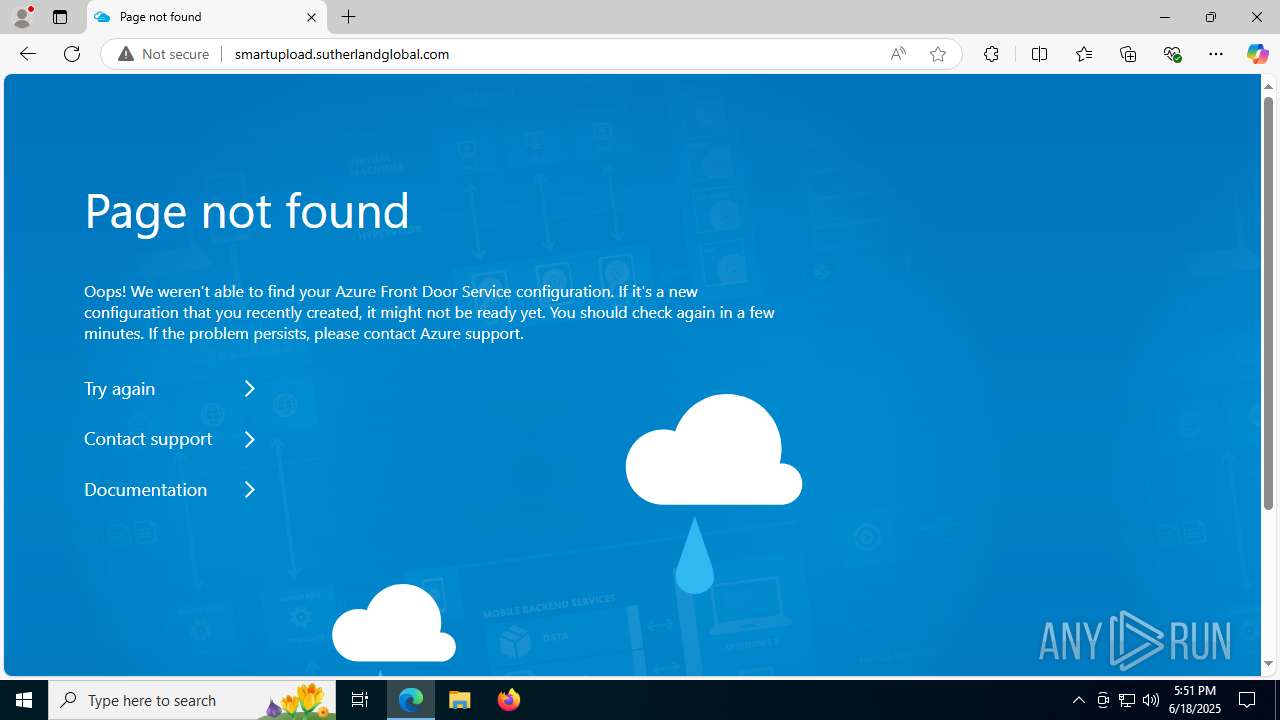Open the Favorites panel

pos(1083,54)
